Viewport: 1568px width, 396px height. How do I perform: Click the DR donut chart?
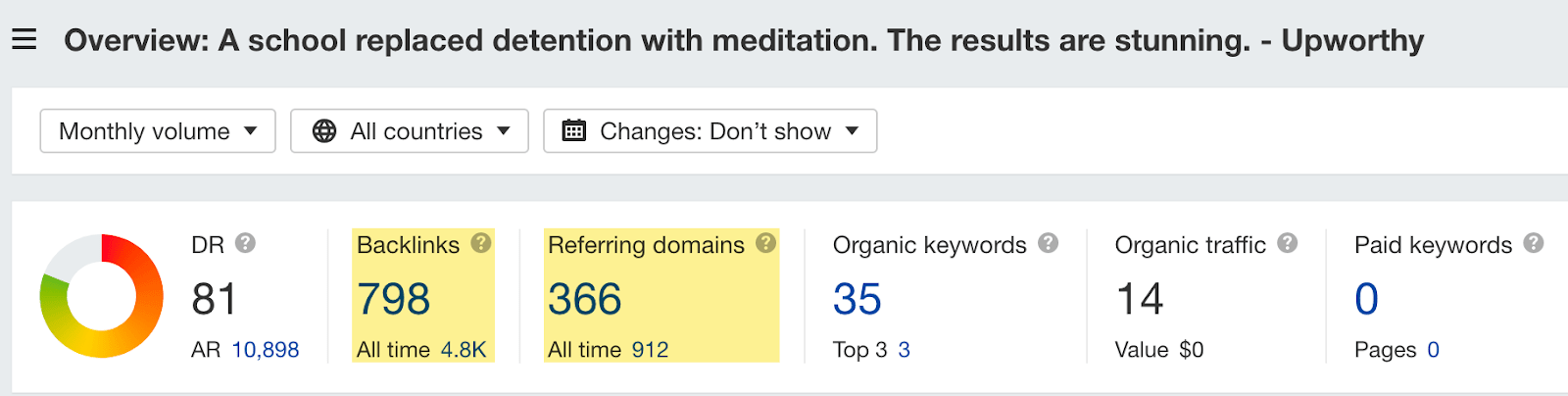[102, 296]
